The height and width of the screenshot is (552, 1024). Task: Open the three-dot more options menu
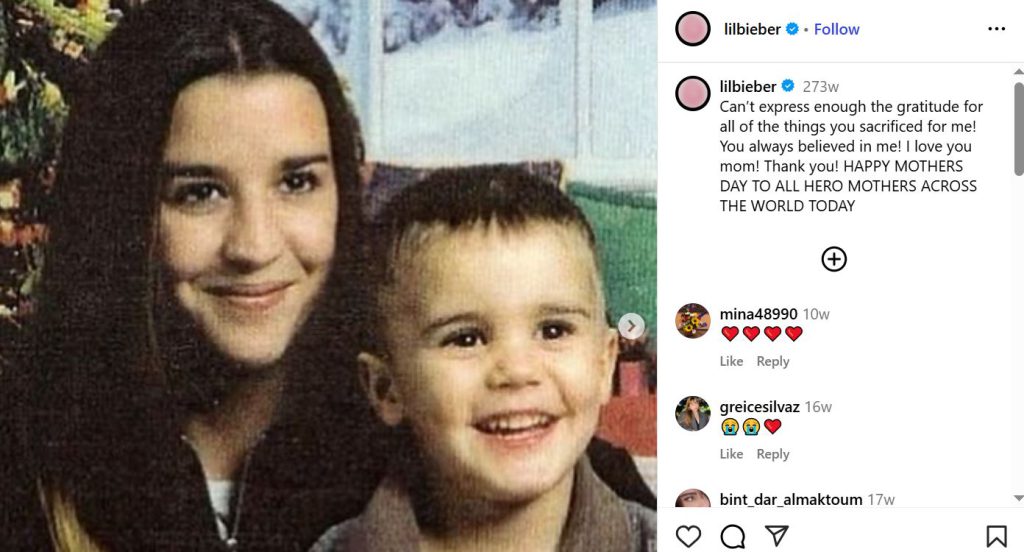[997, 29]
